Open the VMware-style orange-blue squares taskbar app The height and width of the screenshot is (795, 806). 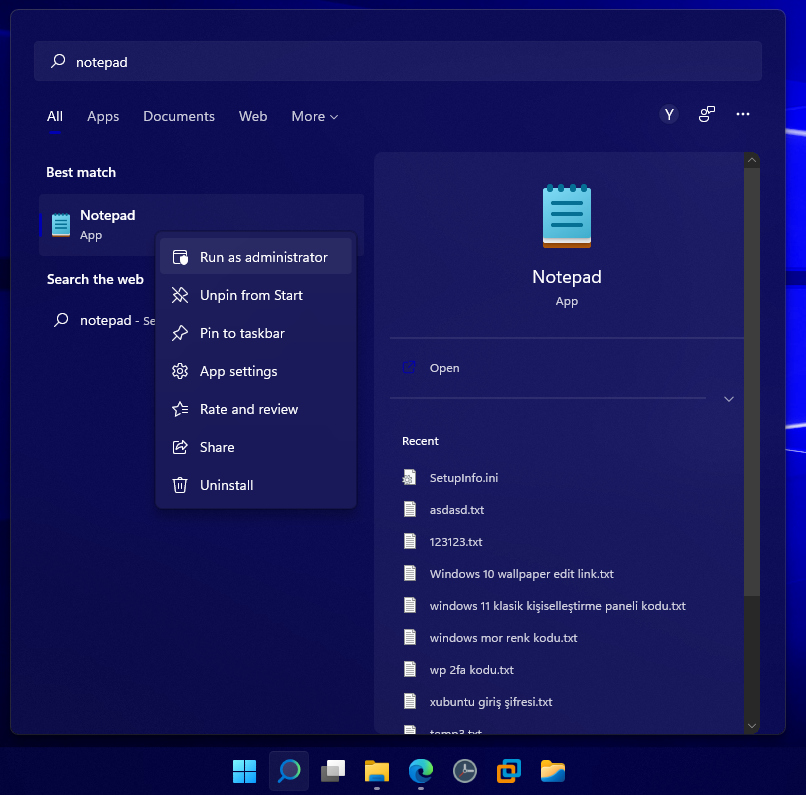click(509, 771)
